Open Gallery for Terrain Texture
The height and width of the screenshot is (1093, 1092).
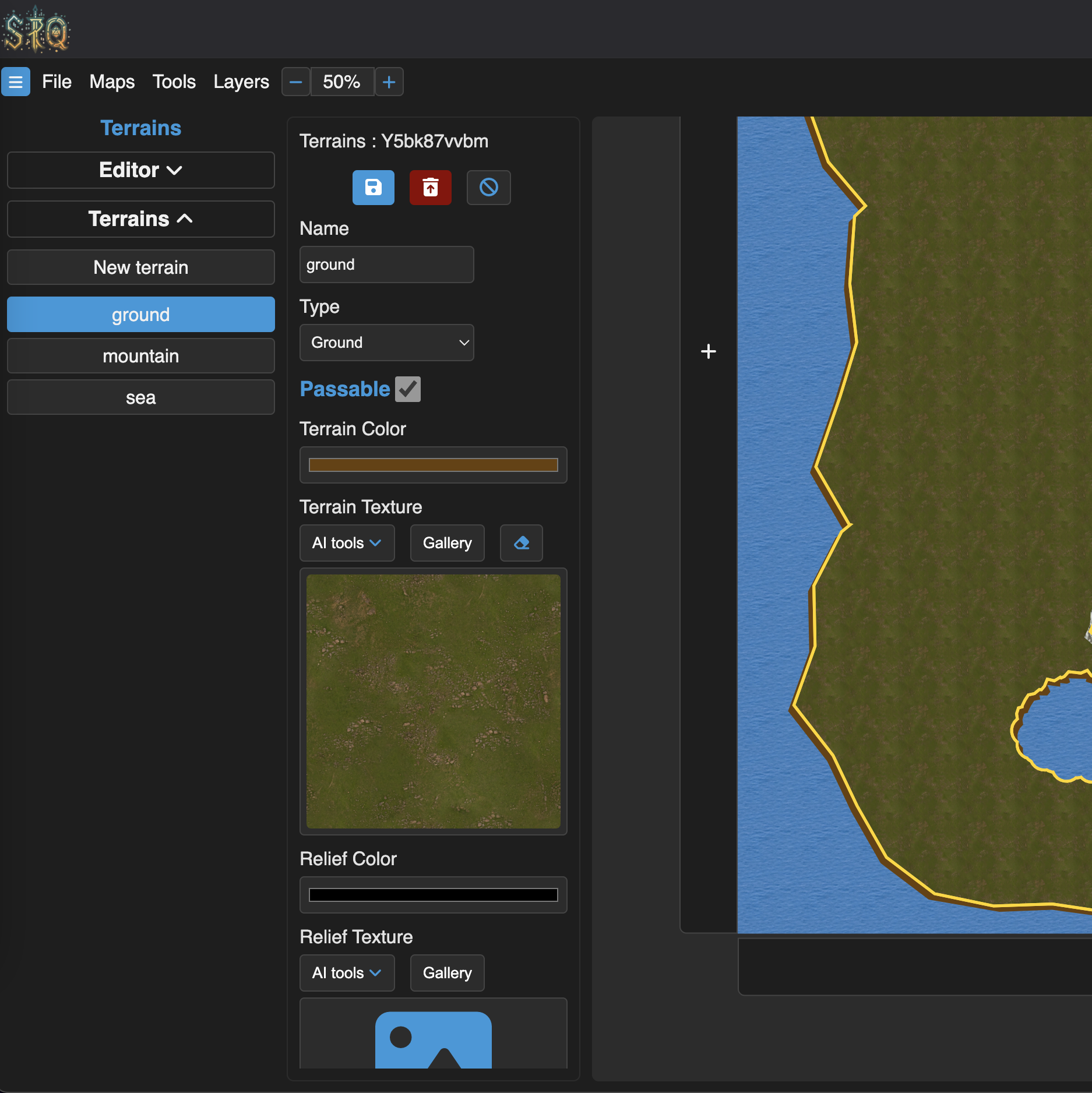click(x=447, y=543)
